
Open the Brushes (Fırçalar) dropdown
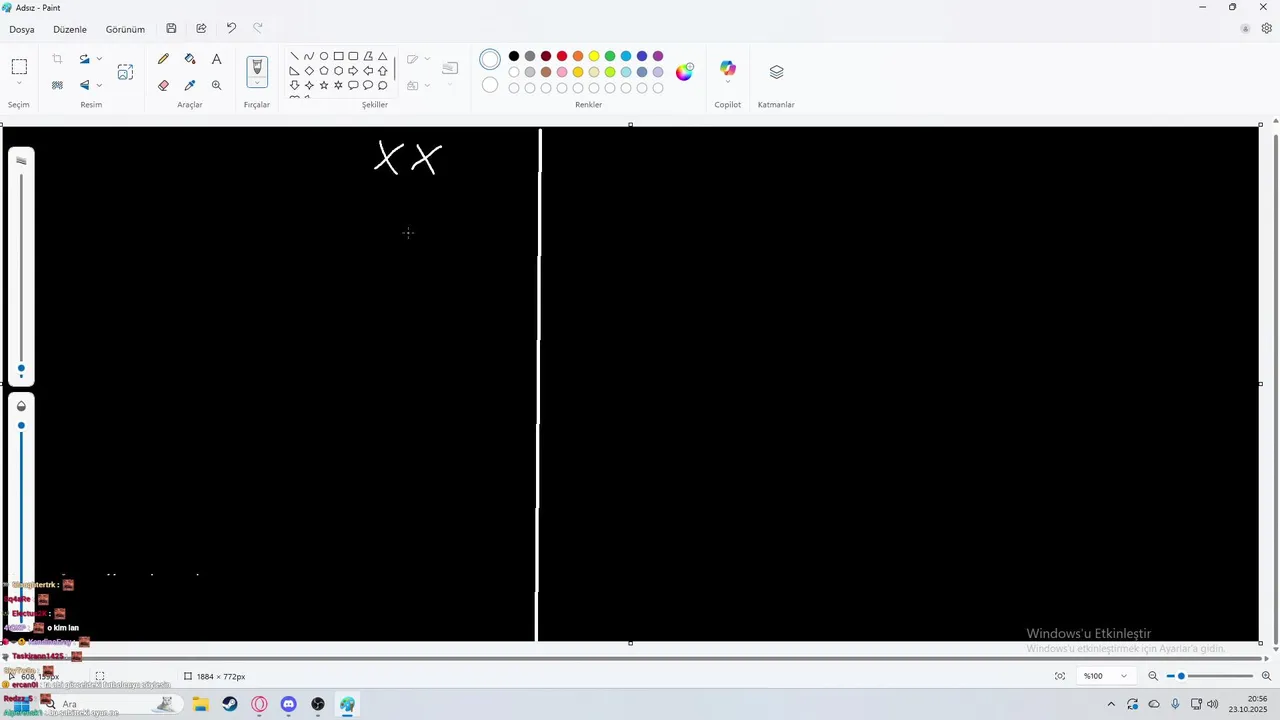(x=257, y=84)
